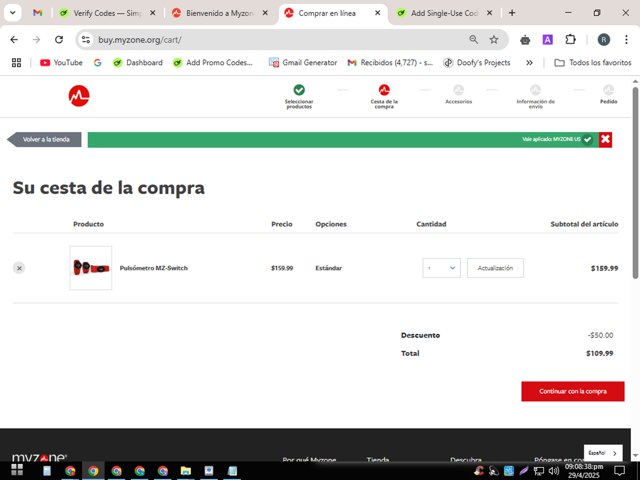Open the Add Promo Codes bookmark
The height and width of the screenshot is (480, 640).
tap(213, 62)
